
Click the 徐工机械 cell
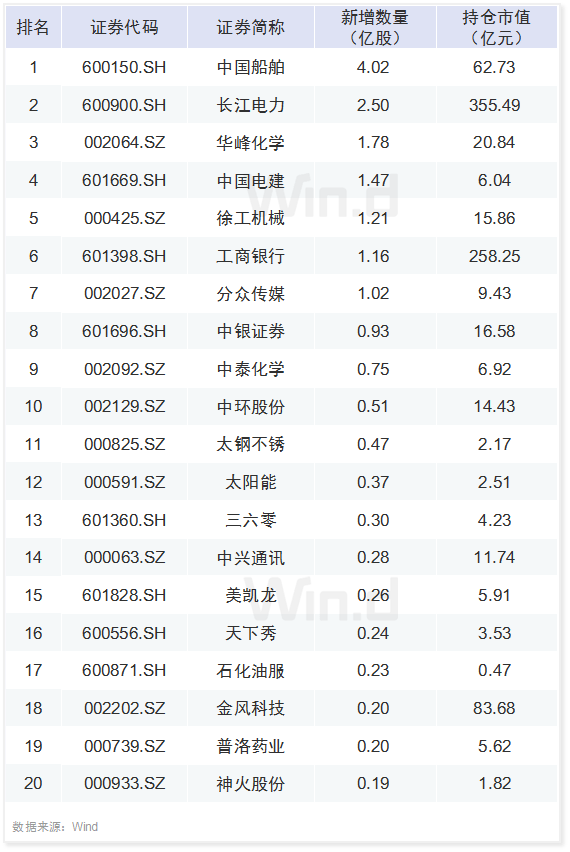point(250,218)
